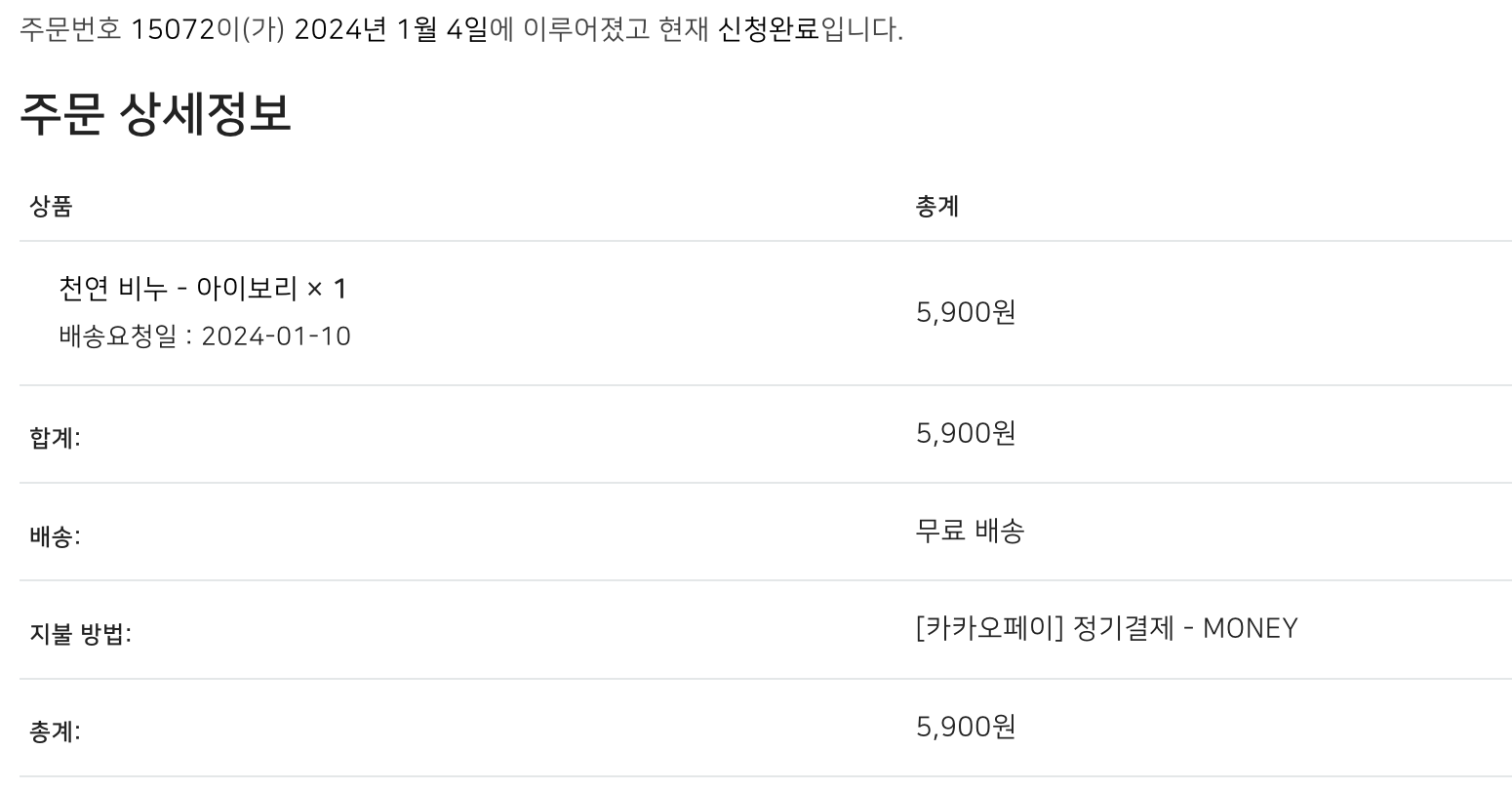1512x790 pixels.
Task: Click the 지불 방법: row label
Action: click(80, 634)
